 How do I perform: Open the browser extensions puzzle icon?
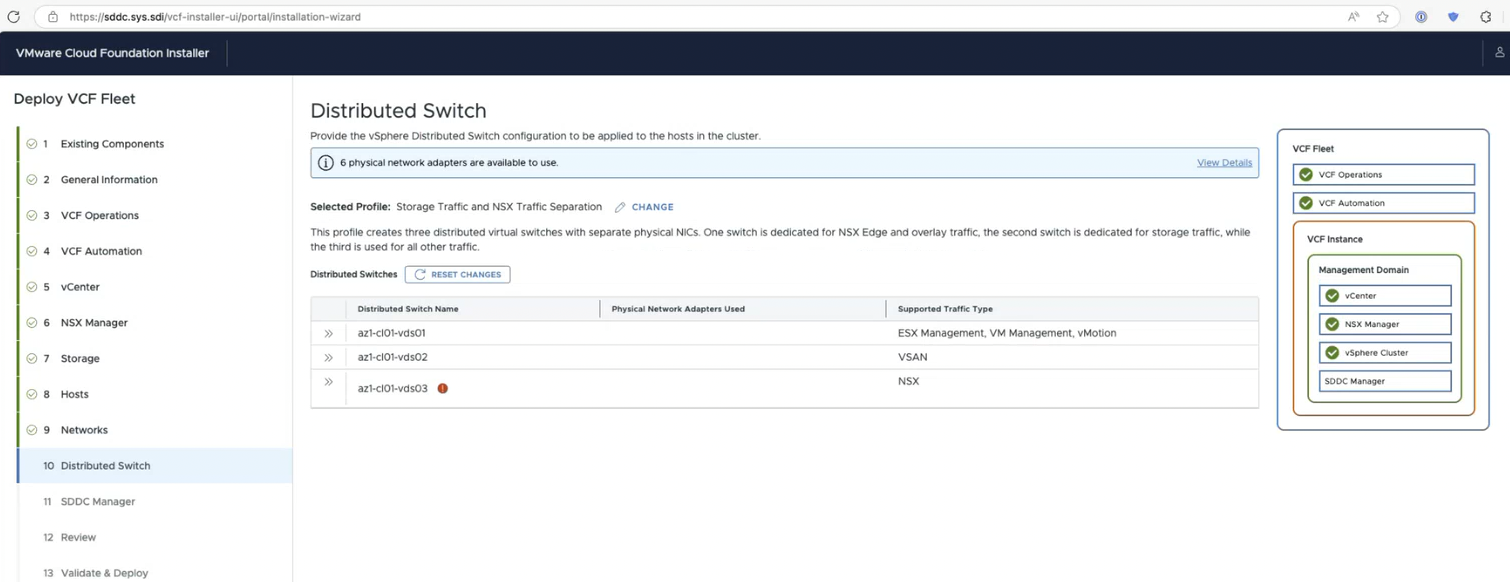click(x=1486, y=17)
